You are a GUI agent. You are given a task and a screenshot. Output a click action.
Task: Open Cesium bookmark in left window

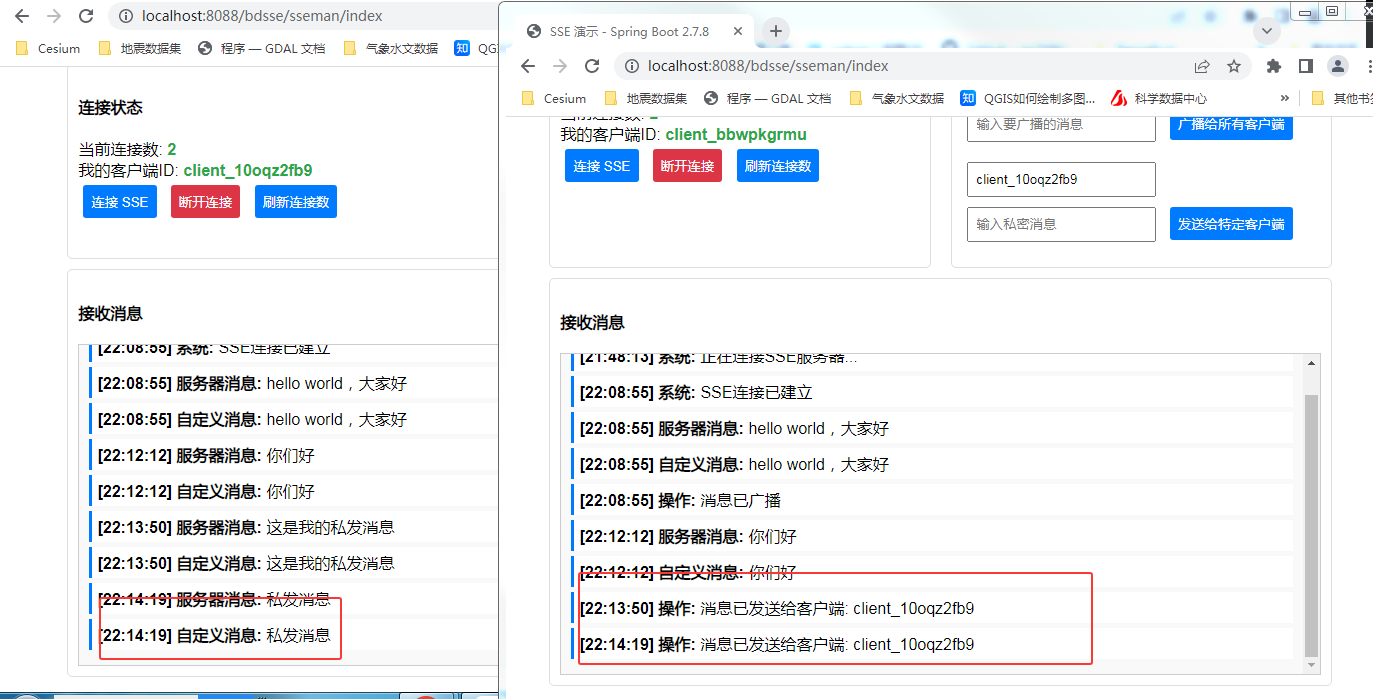pos(48,48)
